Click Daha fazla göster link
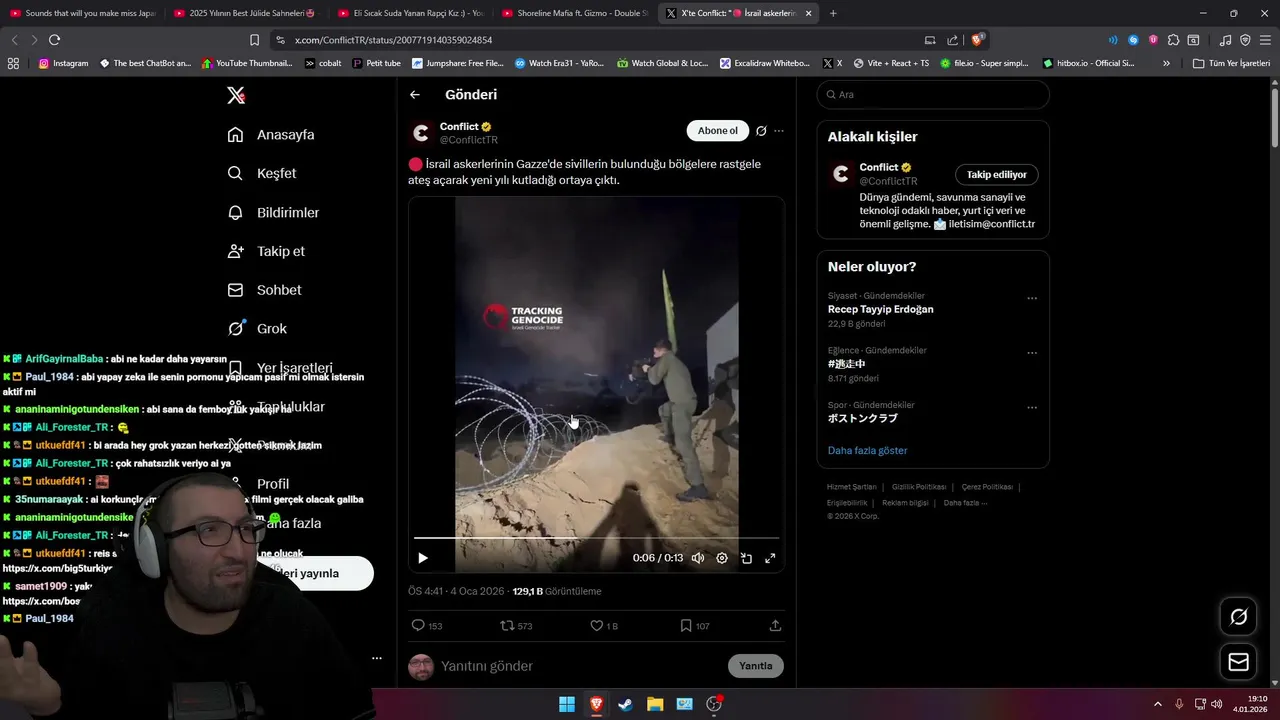Viewport: 1280px width, 720px height. pos(868,451)
